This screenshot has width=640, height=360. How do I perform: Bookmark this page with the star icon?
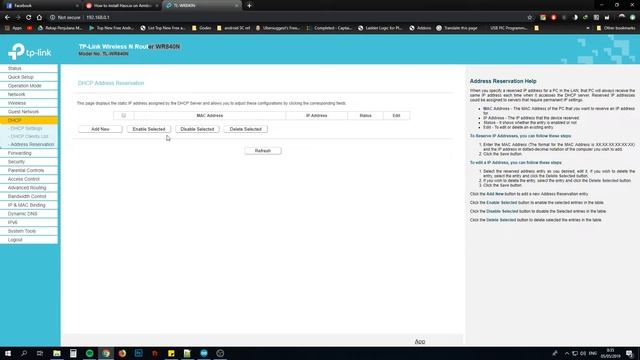530,18
